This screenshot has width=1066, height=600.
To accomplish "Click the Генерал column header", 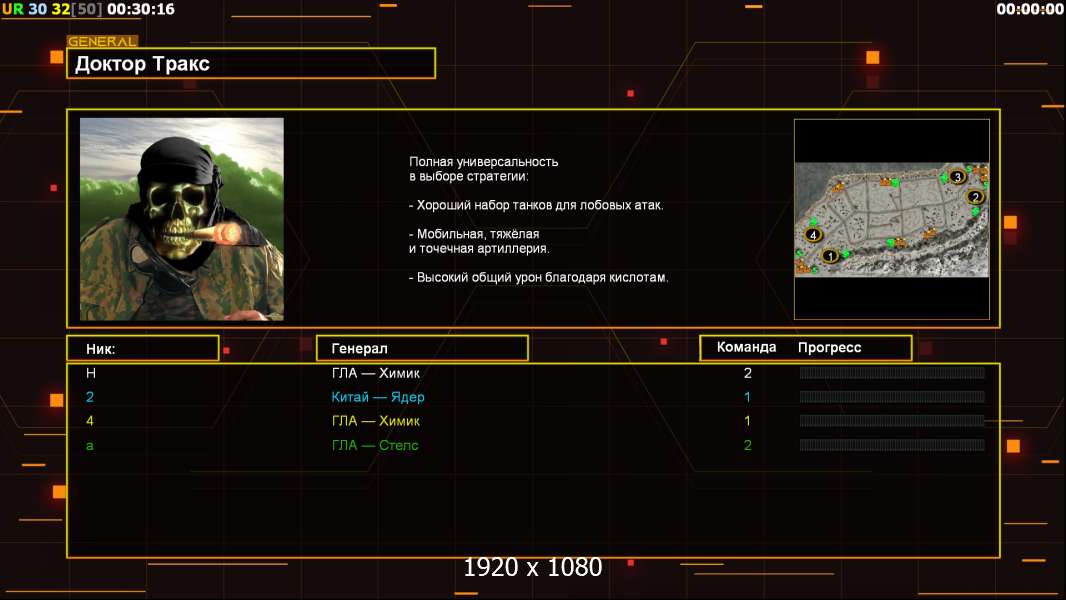I will coord(421,348).
